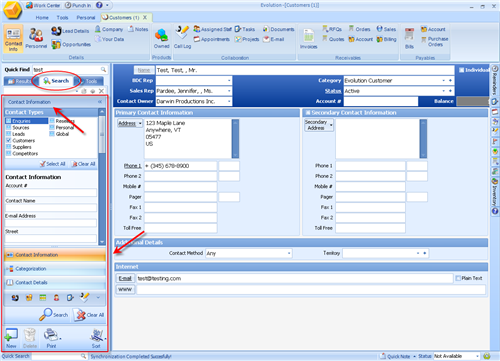Open BDC Rep dropdown

pyautogui.click(x=229, y=81)
